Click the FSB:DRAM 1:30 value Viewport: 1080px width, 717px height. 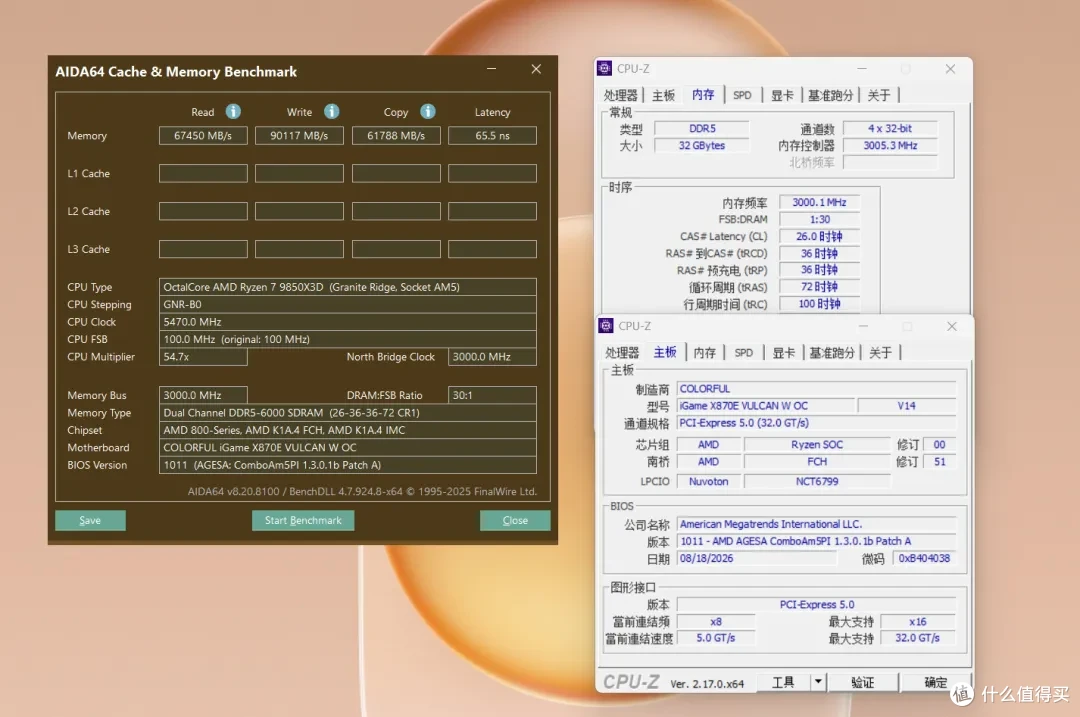(819, 220)
